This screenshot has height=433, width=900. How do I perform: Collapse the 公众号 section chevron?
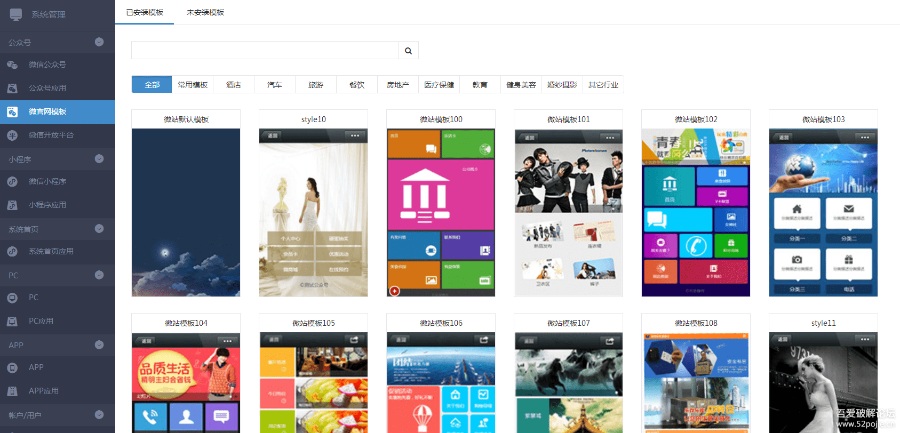(99, 42)
